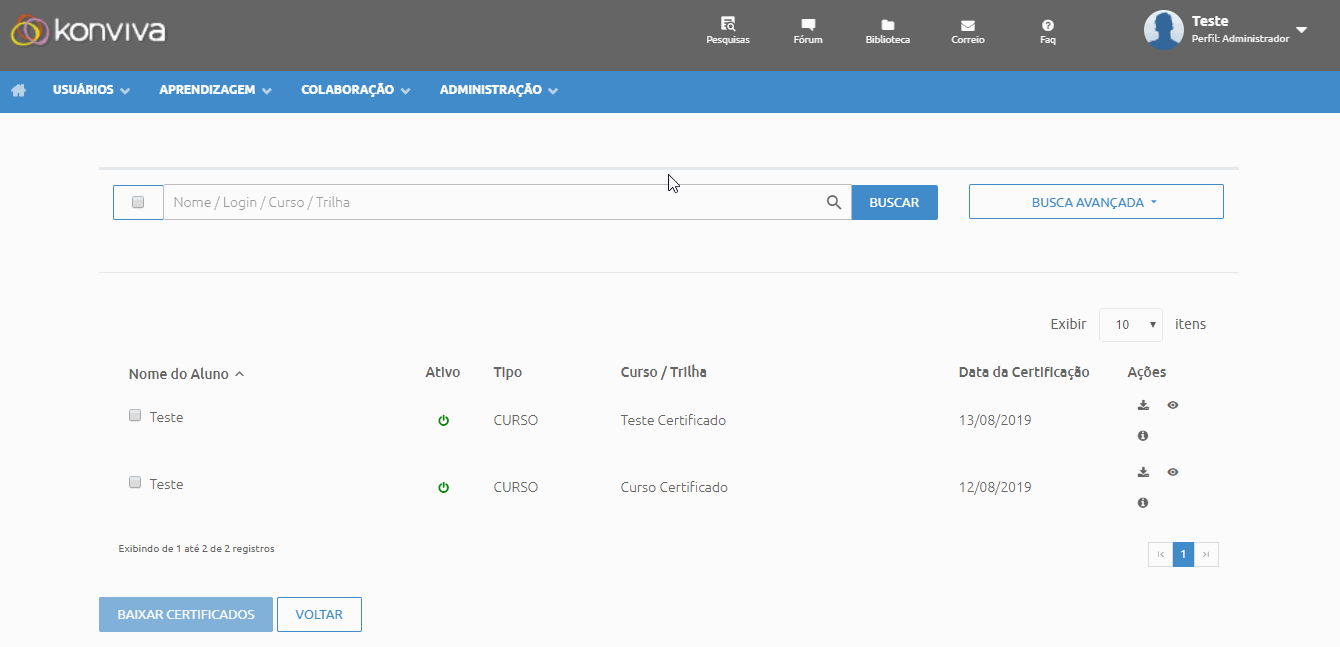Check the select-all box beside search field
Screen dimensions: 1340x647
point(138,202)
